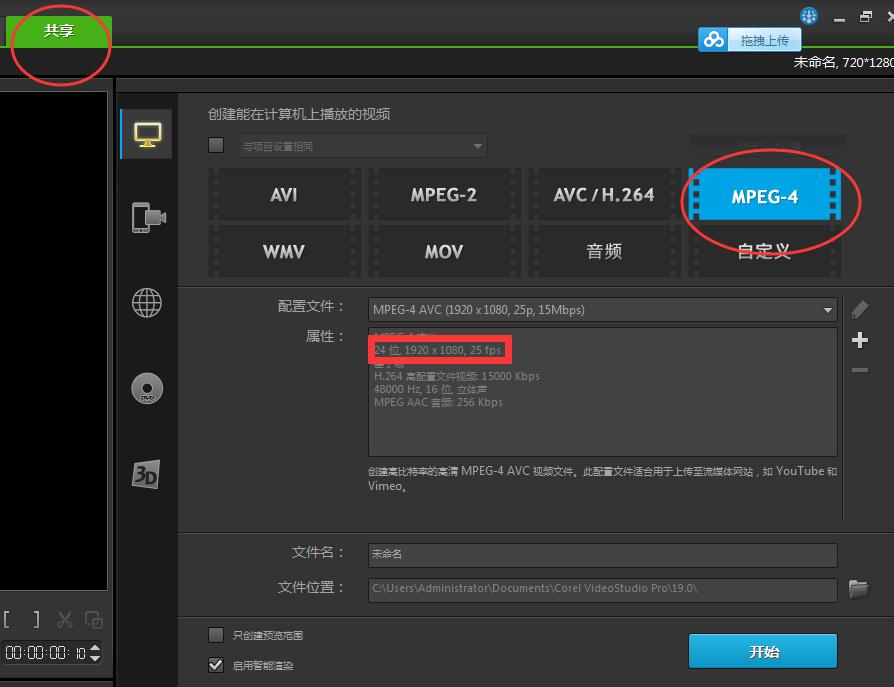
Task: Click the enlarge preview window icon
Action: click(x=94, y=620)
